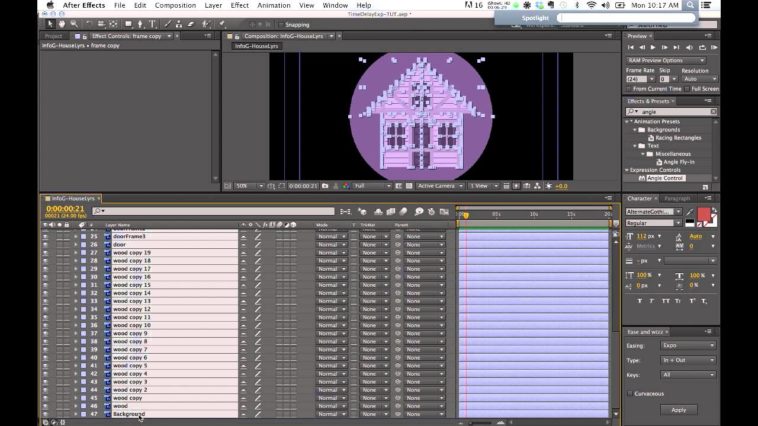The width and height of the screenshot is (758, 426).
Task: Check the From Current Time option
Action: click(x=630, y=89)
